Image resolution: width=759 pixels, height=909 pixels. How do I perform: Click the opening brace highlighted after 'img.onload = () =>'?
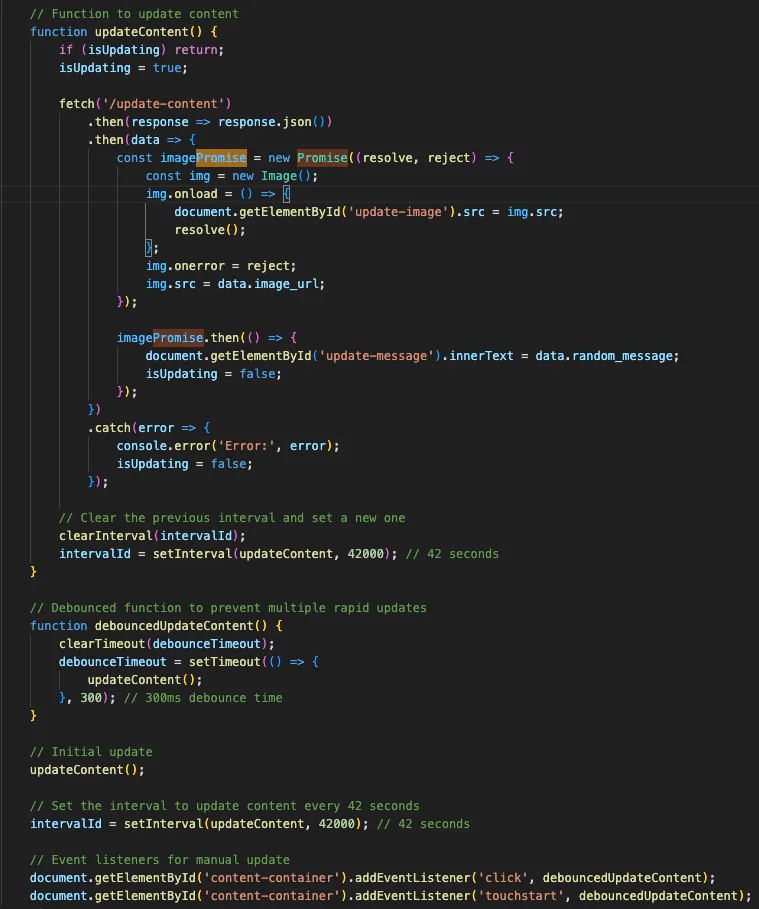click(x=286, y=193)
